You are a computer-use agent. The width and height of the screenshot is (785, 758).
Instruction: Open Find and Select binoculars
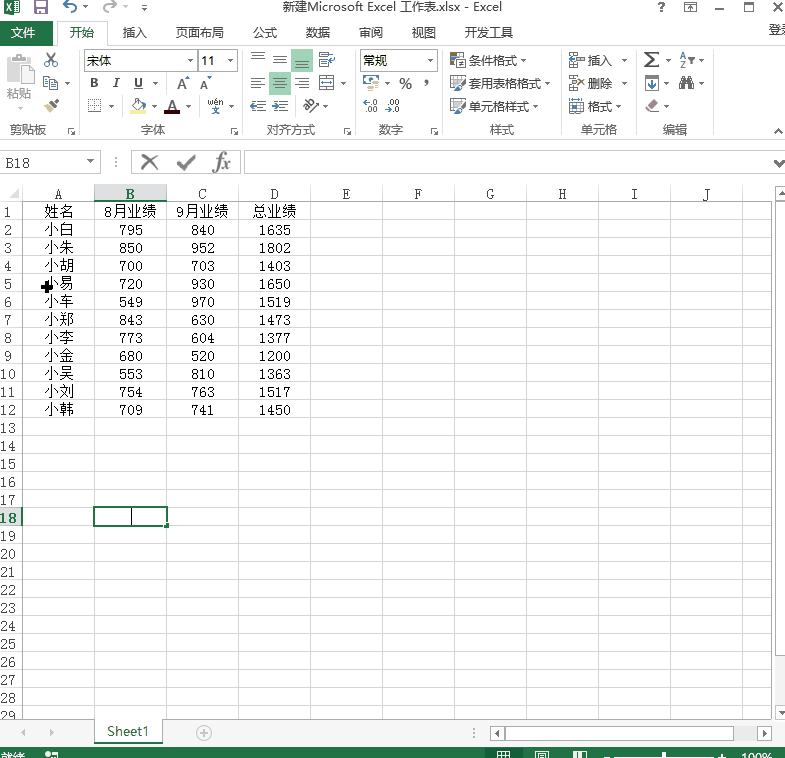(x=686, y=83)
